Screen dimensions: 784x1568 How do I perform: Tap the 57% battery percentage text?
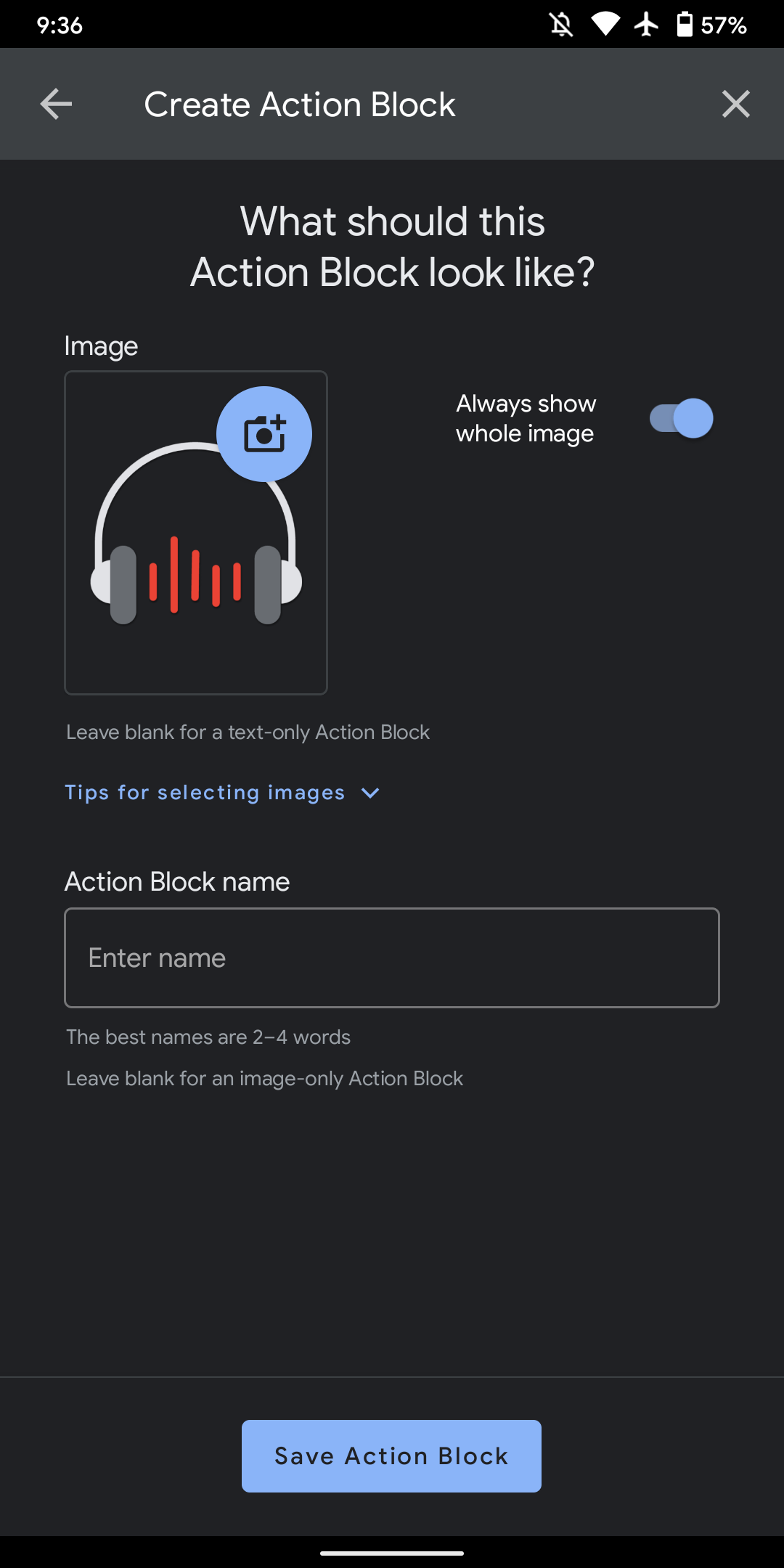point(723,25)
